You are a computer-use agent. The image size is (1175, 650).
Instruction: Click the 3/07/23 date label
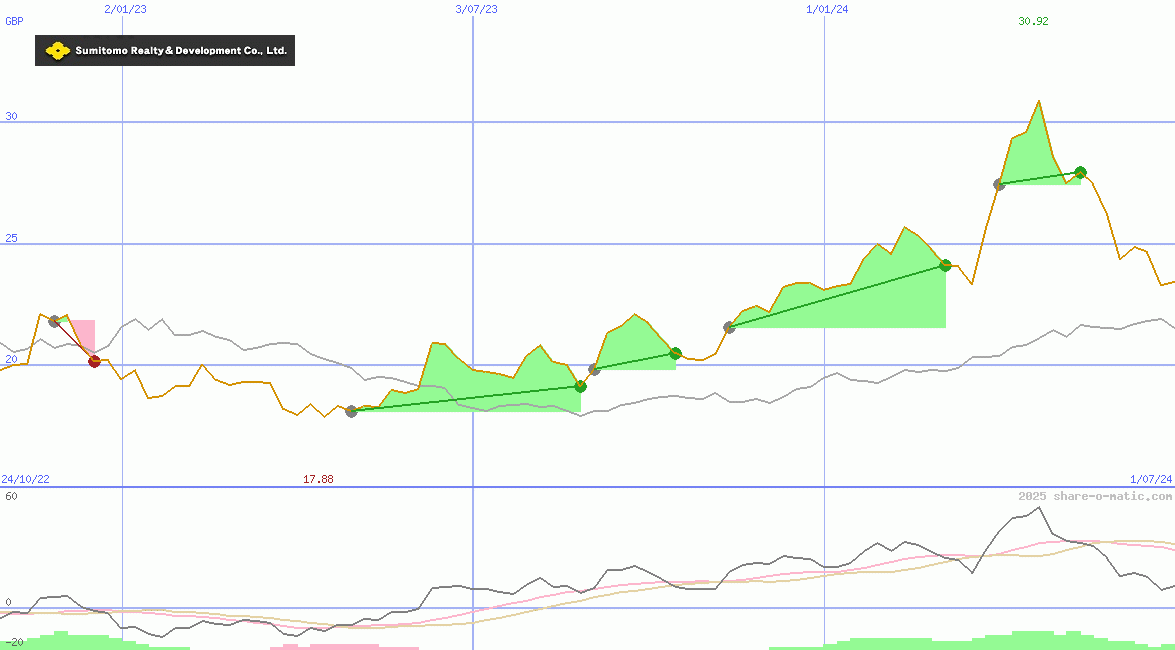[x=476, y=9]
